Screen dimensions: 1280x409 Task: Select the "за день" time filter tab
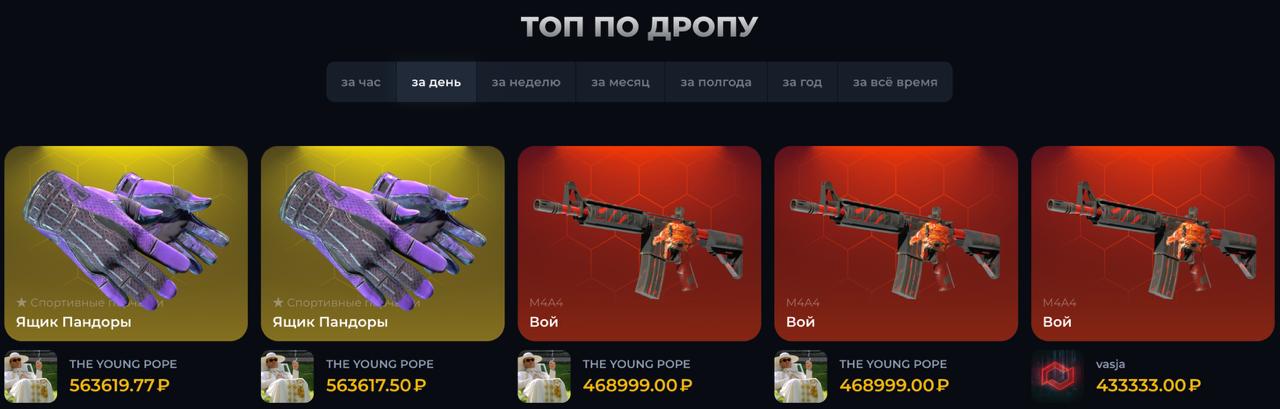click(436, 82)
